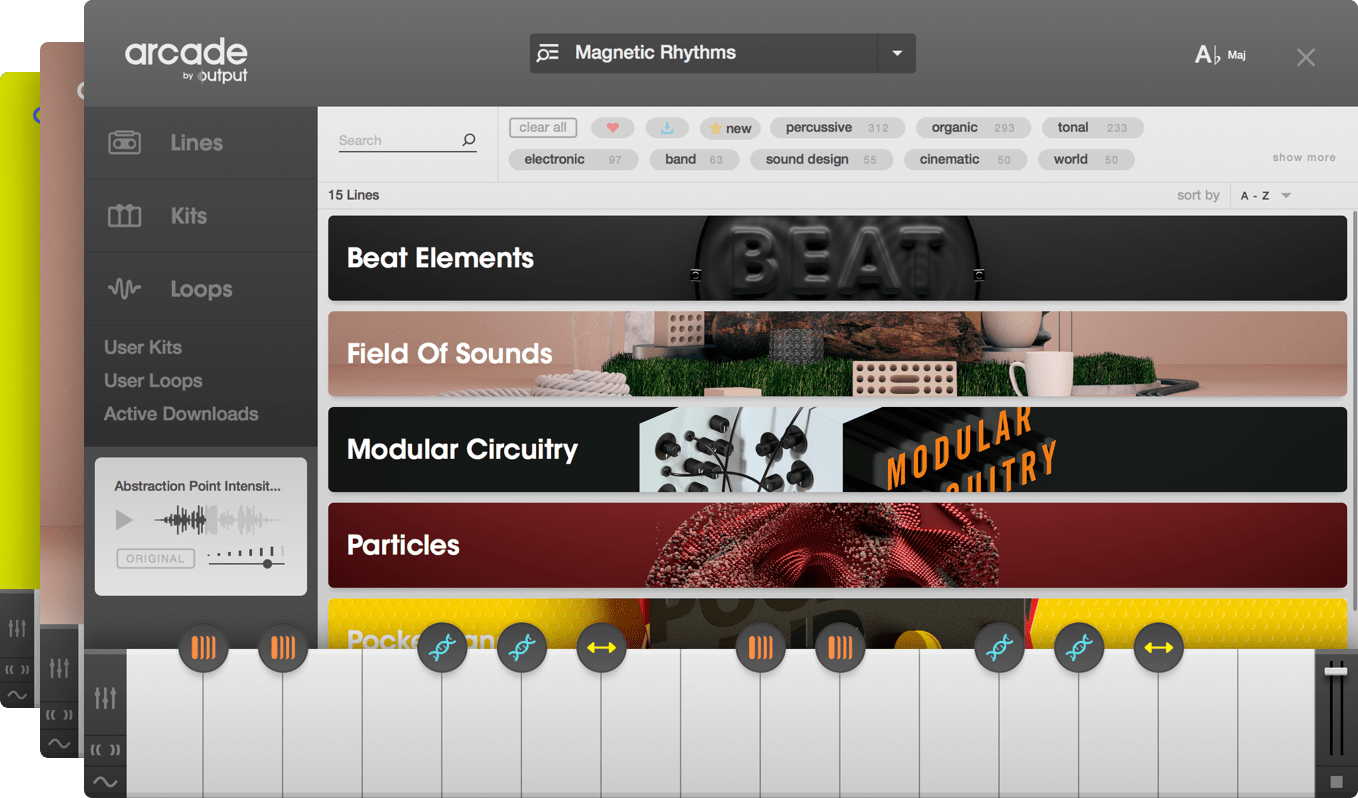Viewport: 1358px width, 798px height.
Task: Click the search magnifier icon
Action: [x=469, y=140]
